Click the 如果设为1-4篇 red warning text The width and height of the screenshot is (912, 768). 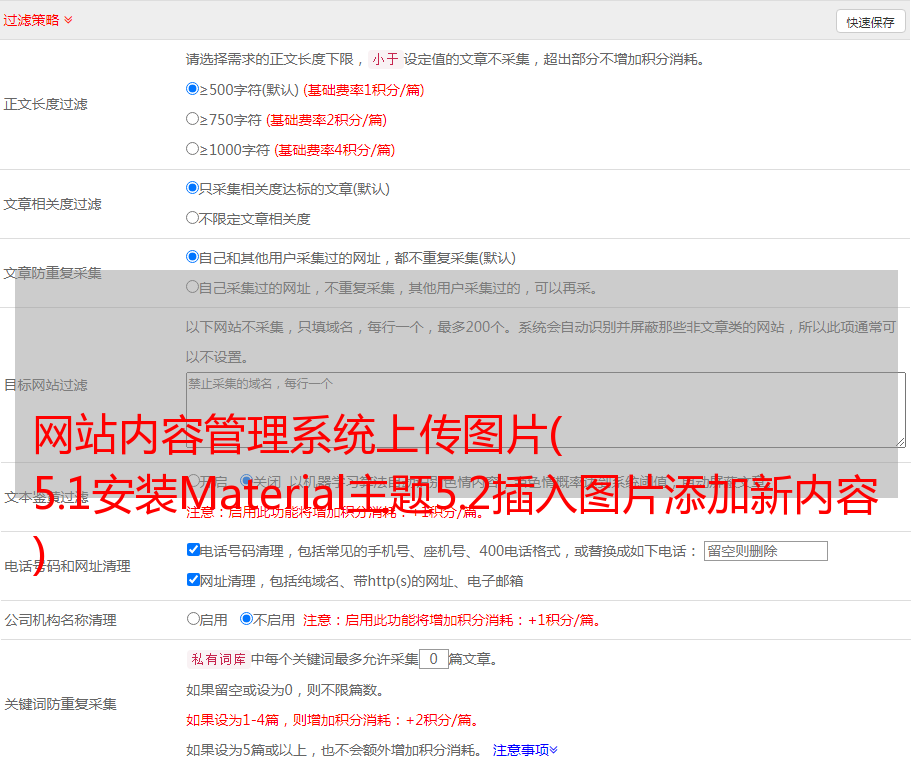pos(332,720)
